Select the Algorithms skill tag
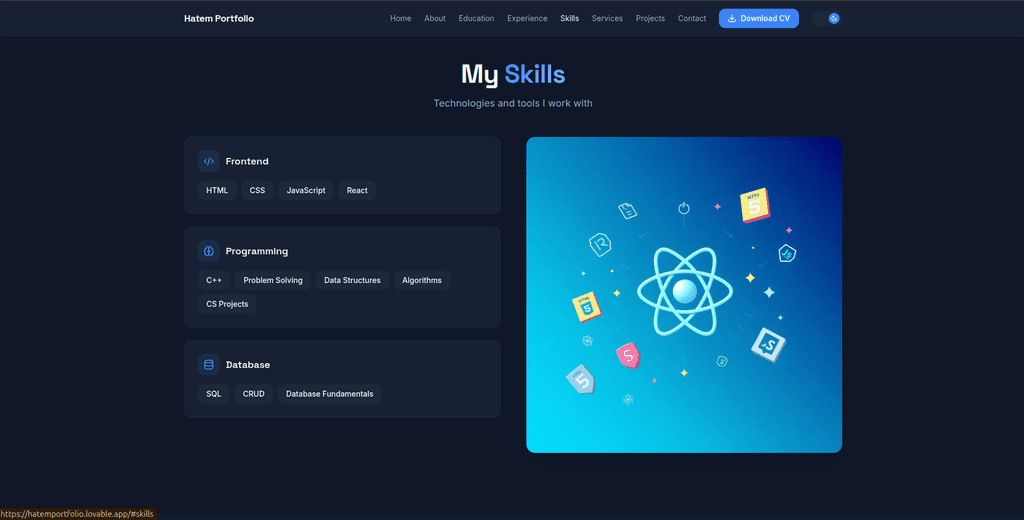The image size is (1024, 520). pyautogui.click(x=422, y=280)
